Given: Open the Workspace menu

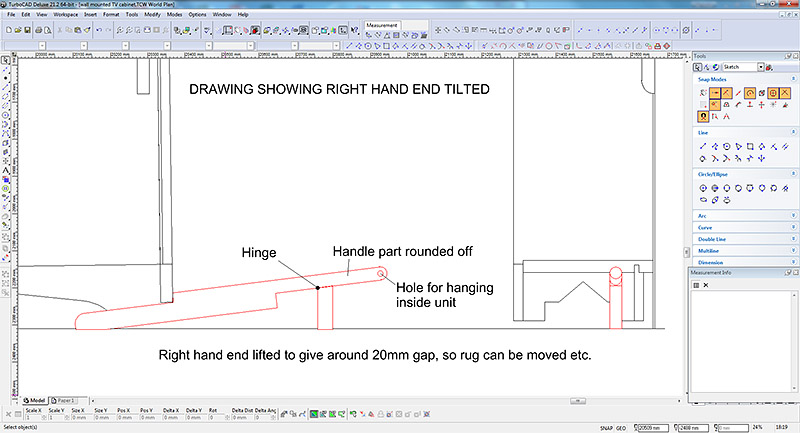Looking at the screenshot, I should (x=66, y=15).
